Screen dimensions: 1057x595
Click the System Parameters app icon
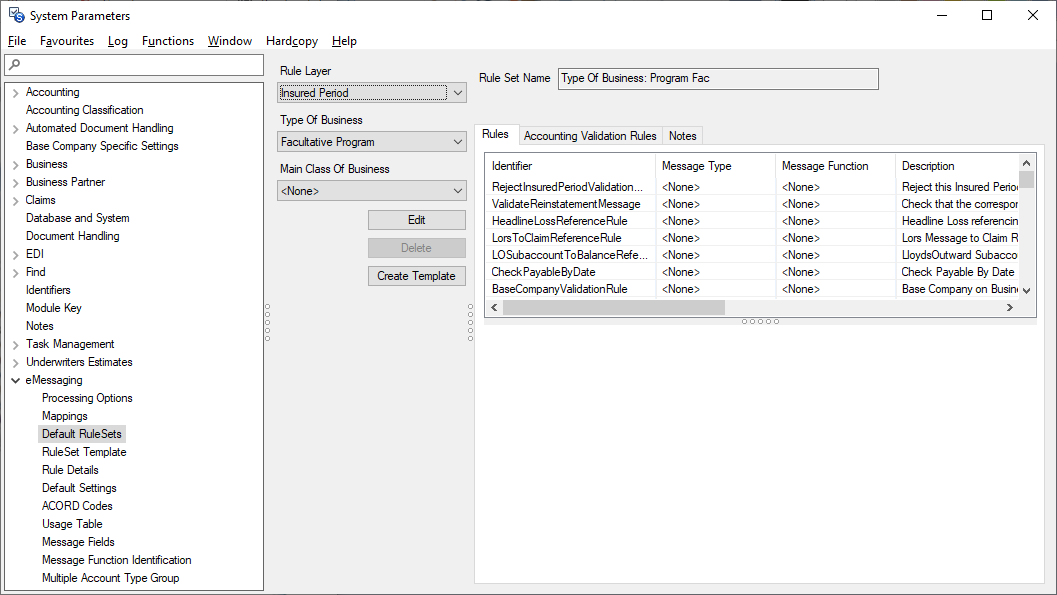(16, 15)
